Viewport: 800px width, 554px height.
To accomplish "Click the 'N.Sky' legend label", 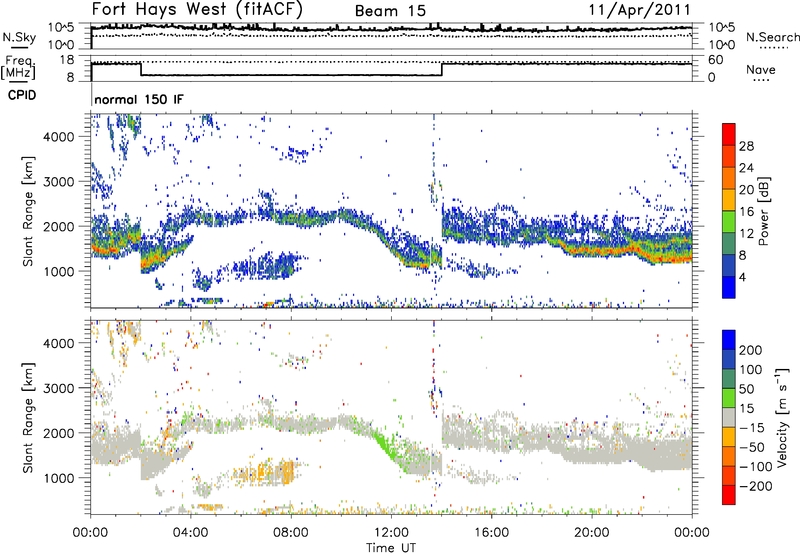I will [x=19, y=37].
